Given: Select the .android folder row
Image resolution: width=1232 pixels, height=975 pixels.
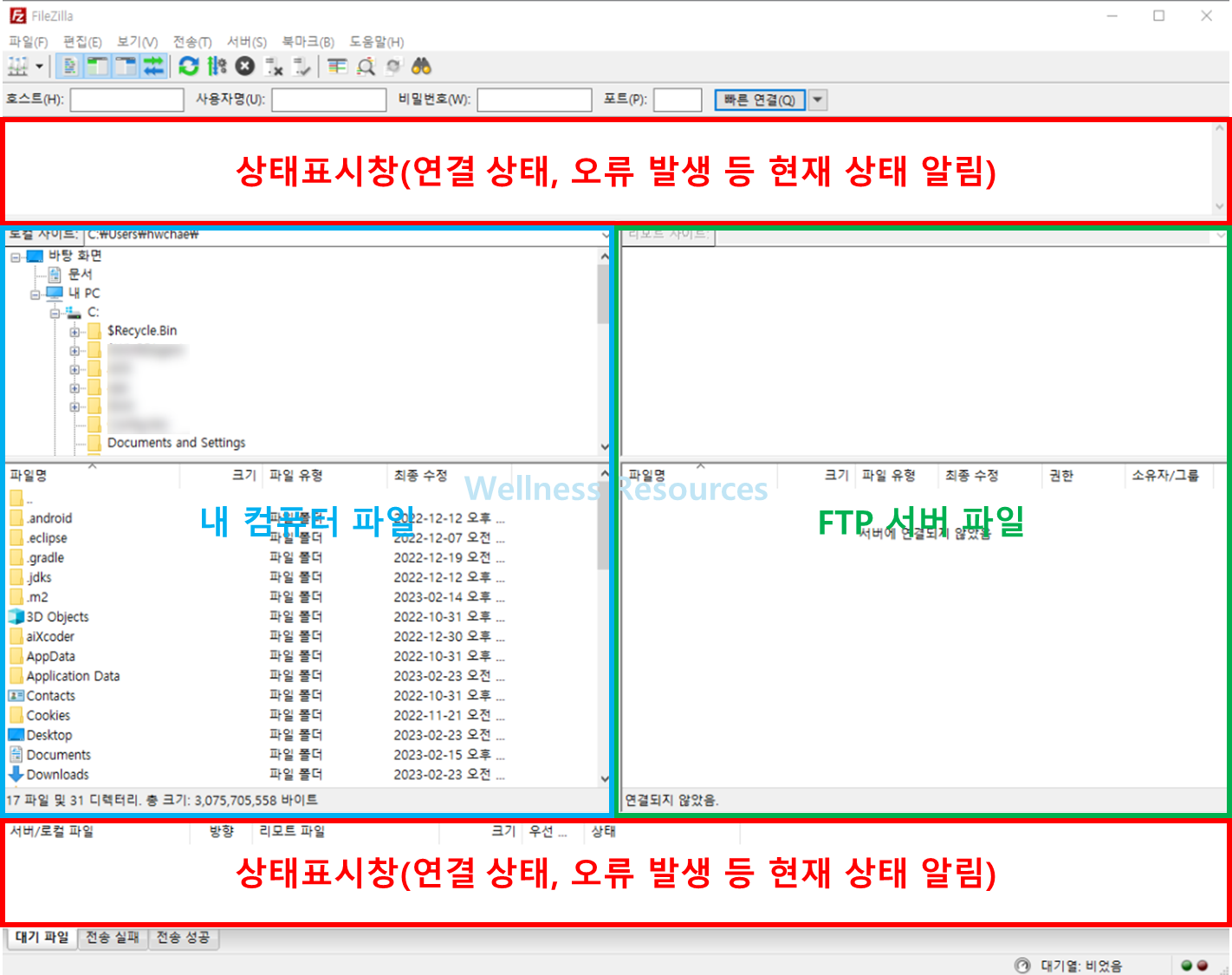Looking at the screenshot, I should [x=301, y=518].
